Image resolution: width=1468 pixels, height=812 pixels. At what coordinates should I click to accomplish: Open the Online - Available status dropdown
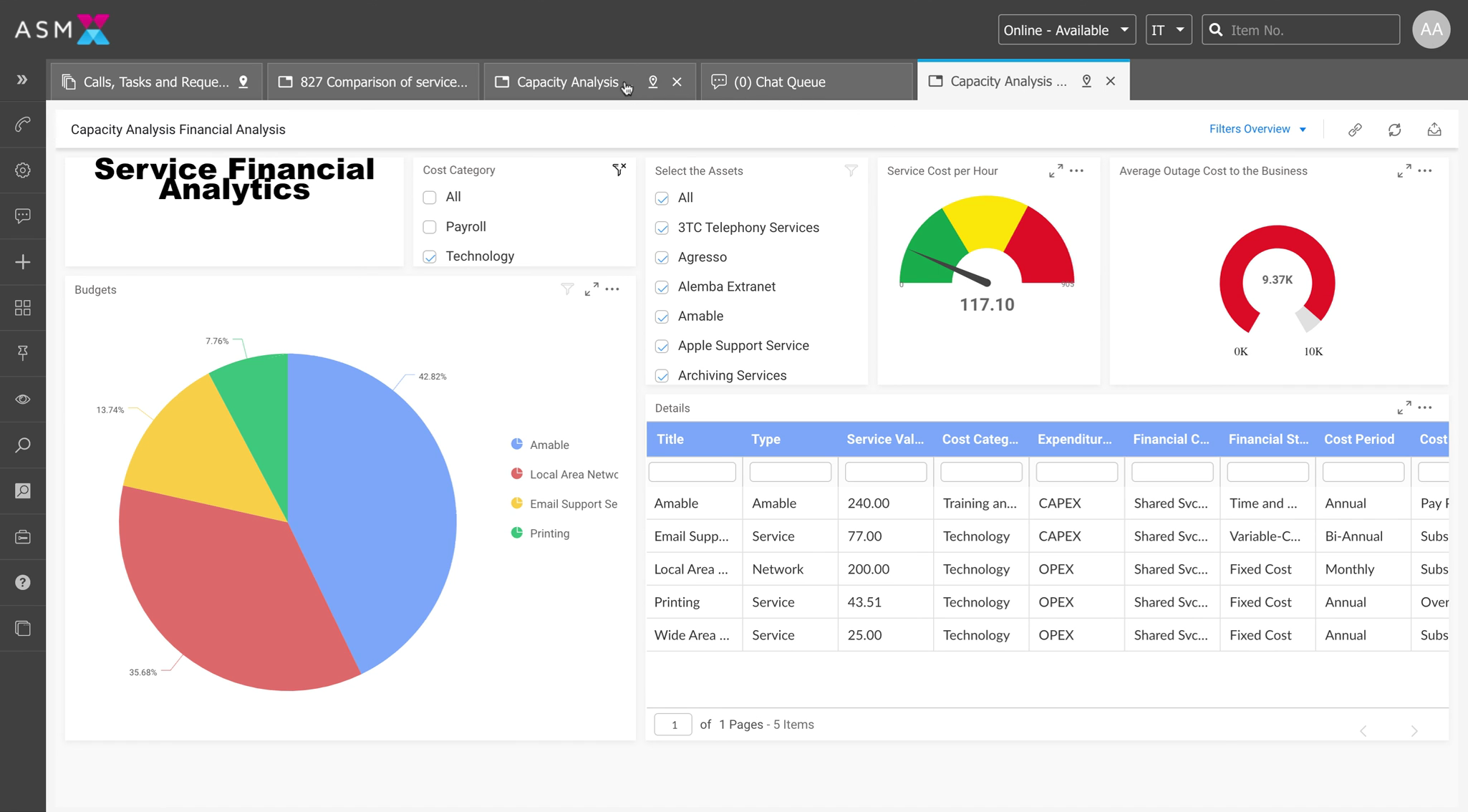pyautogui.click(x=1066, y=30)
